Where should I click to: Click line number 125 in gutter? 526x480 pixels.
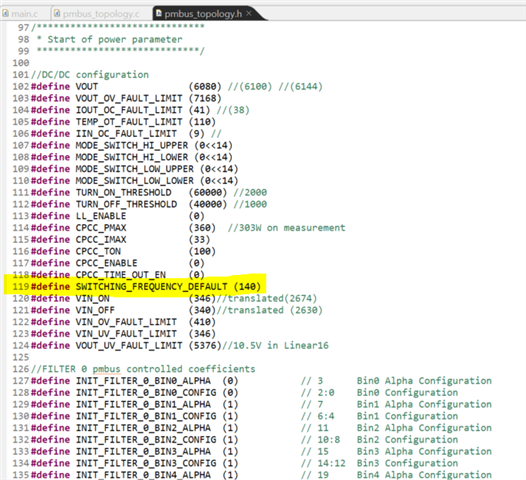click(x=21, y=357)
